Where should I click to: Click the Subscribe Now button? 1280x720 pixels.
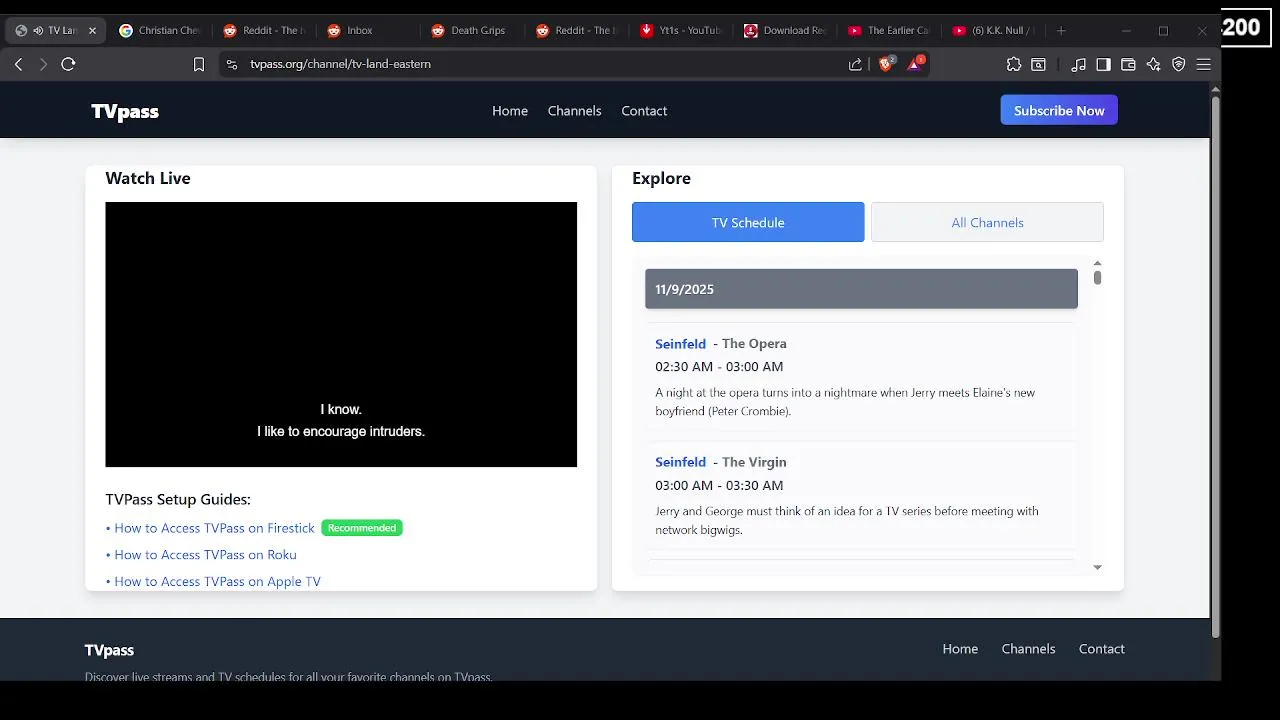pyautogui.click(x=1059, y=110)
